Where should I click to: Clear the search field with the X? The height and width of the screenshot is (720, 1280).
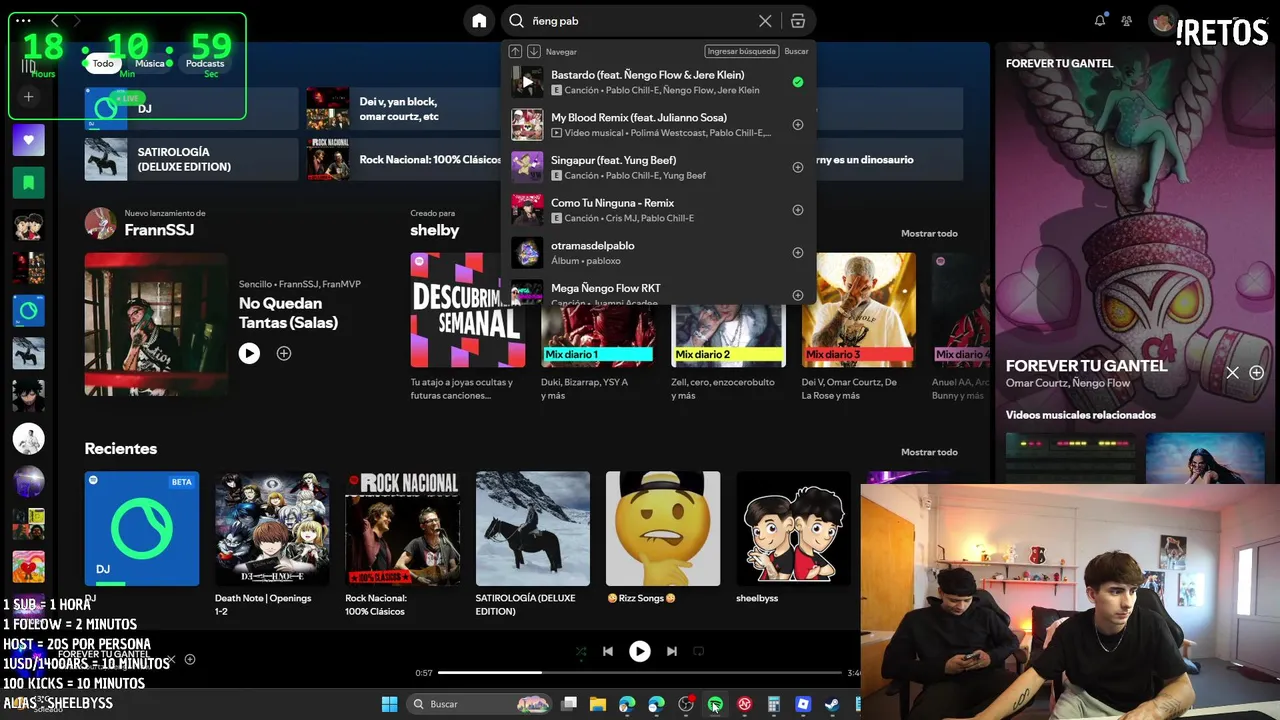pos(765,21)
